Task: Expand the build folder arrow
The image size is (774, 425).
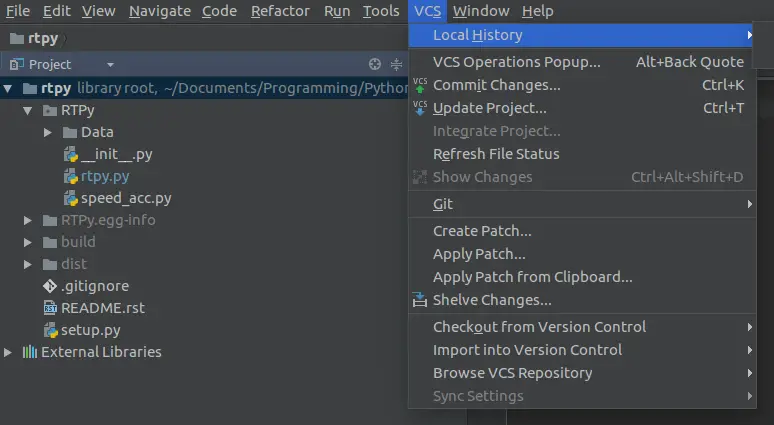Action: [28, 242]
